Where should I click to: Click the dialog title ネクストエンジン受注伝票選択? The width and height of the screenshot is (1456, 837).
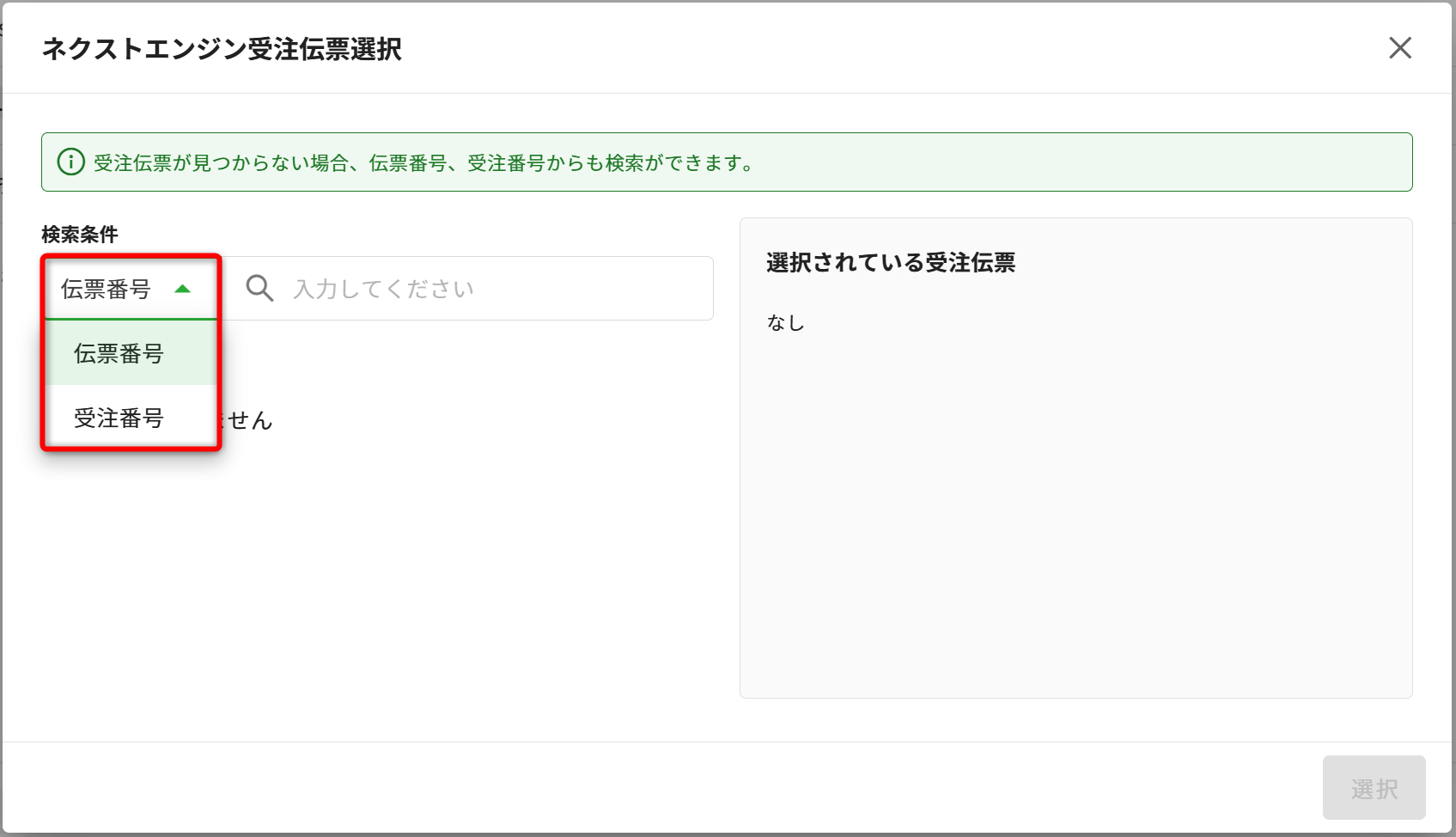[x=222, y=49]
